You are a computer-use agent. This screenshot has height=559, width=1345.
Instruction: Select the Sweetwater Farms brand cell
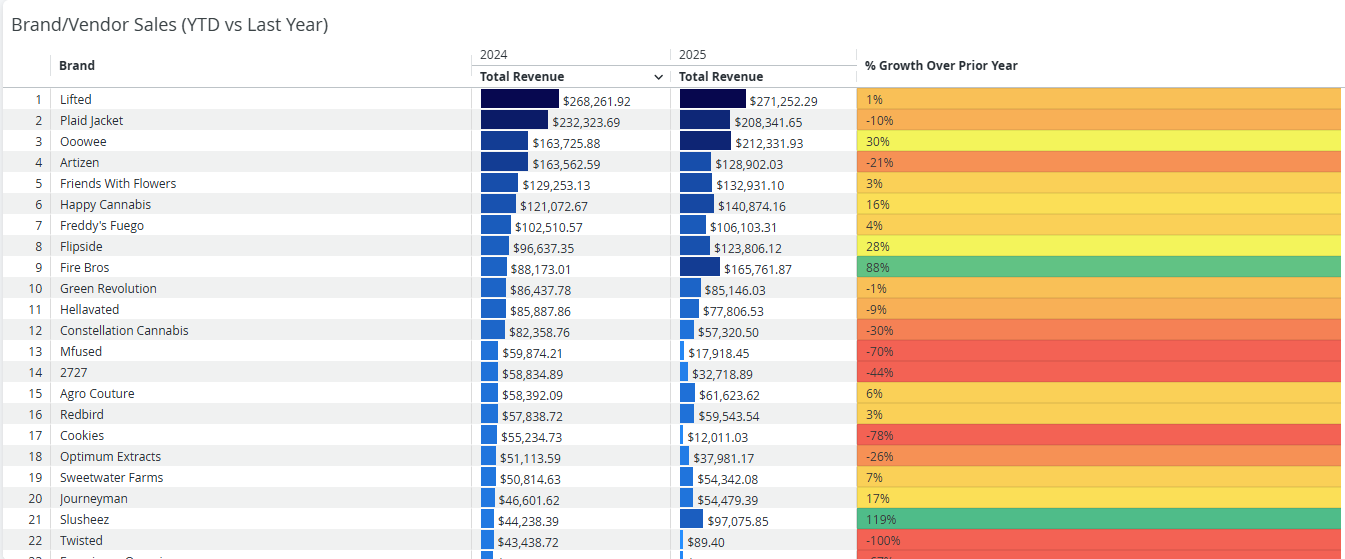point(260,477)
